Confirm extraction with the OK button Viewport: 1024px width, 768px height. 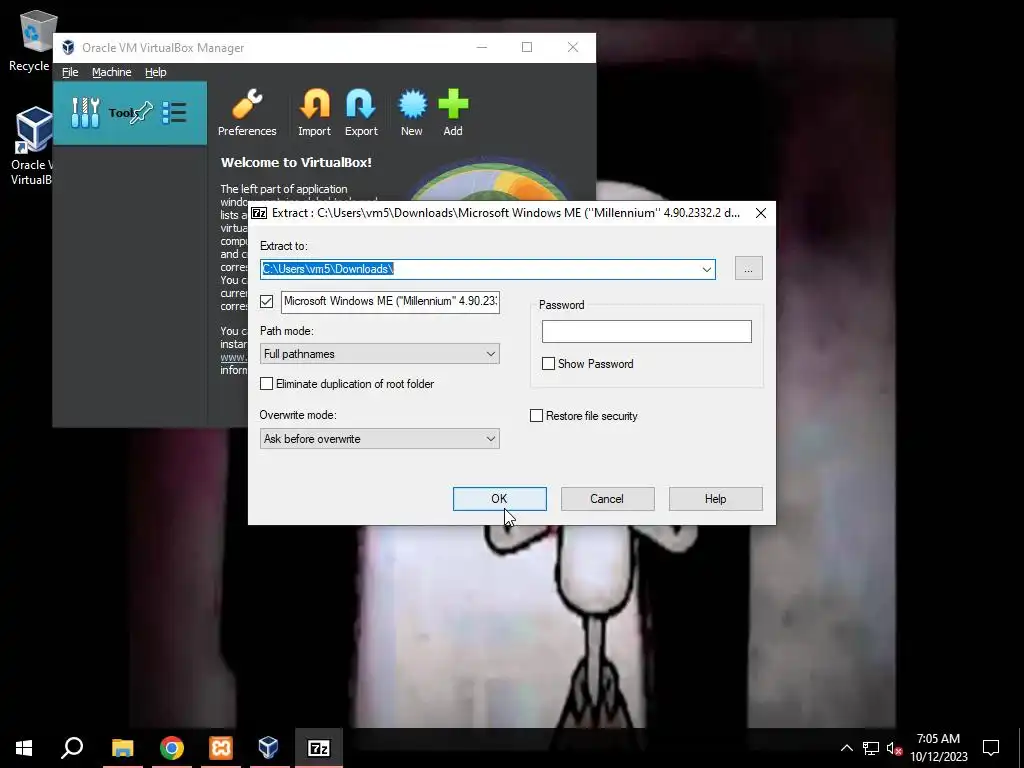500,499
